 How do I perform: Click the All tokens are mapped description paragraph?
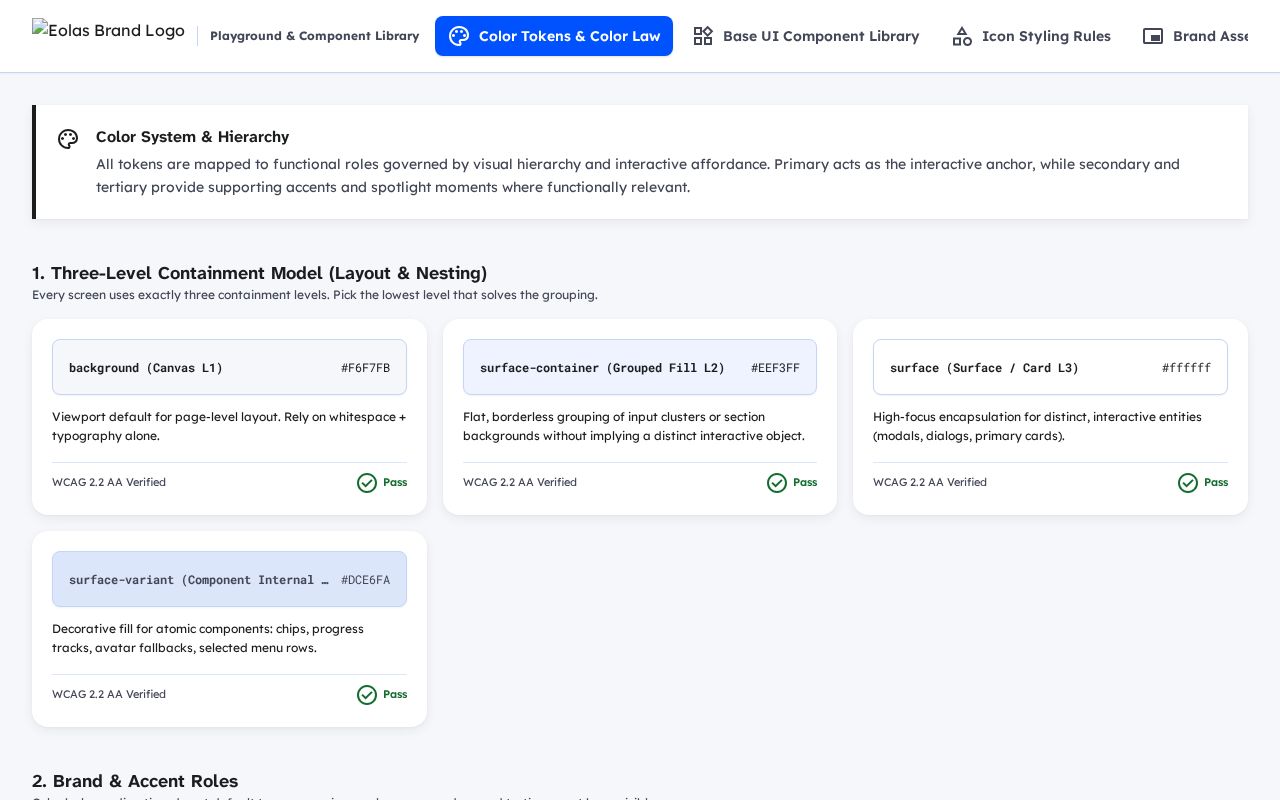coord(638,175)
